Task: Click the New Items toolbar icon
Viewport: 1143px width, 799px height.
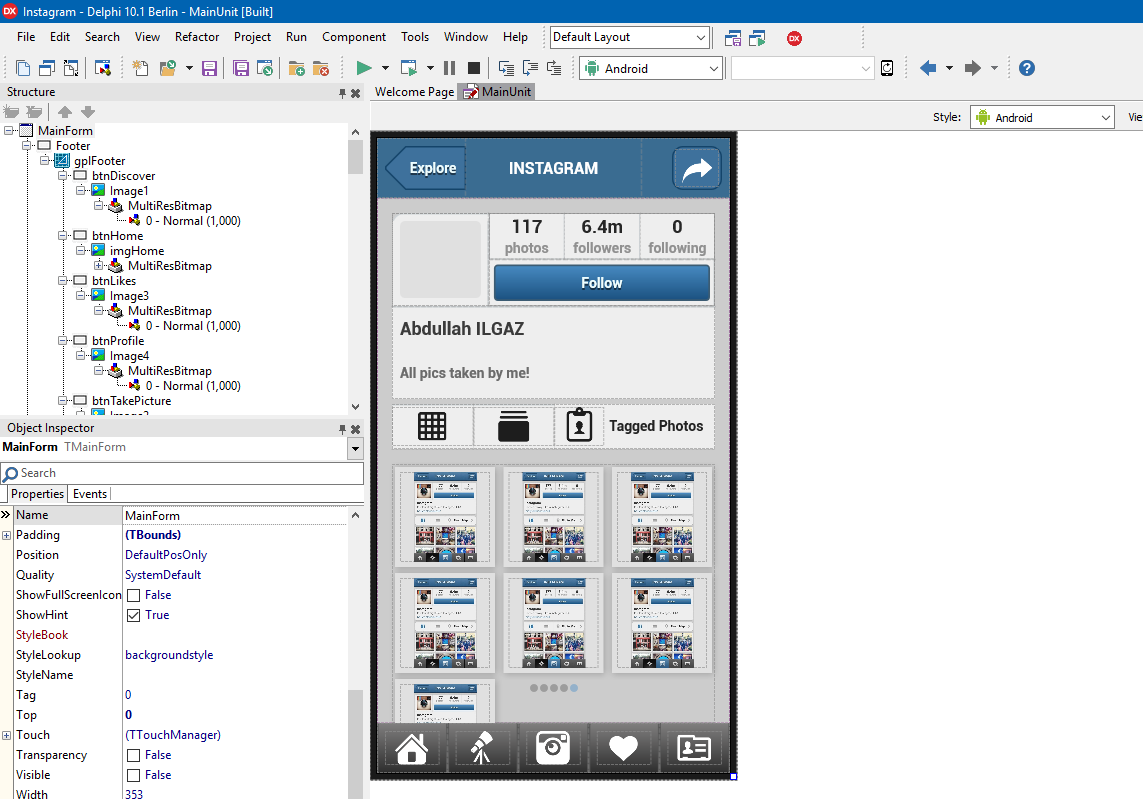Action: point(140,69)
